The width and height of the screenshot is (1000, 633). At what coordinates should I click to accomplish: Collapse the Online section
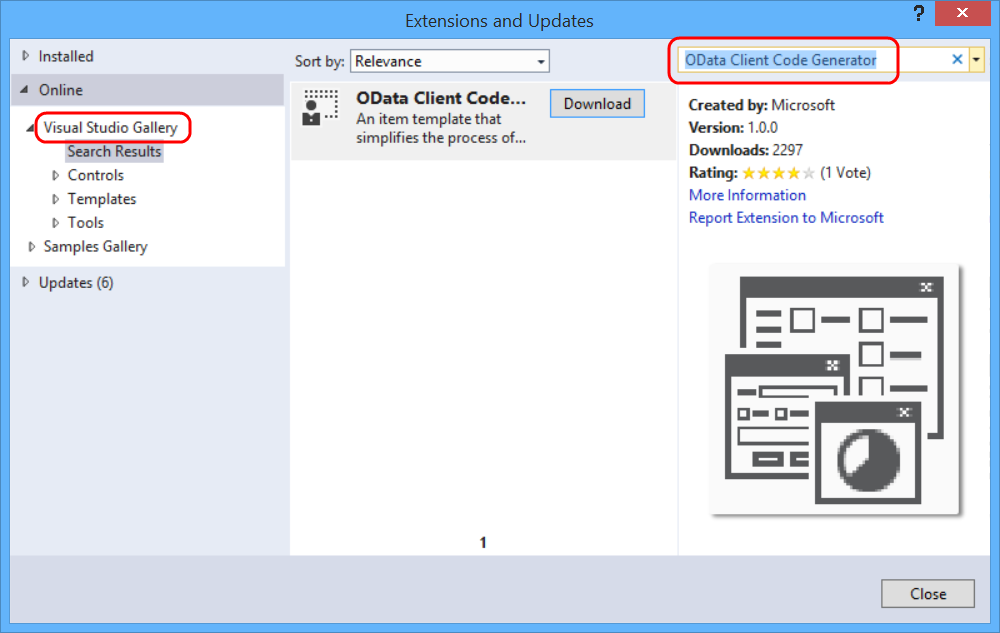tap(26, 89)
